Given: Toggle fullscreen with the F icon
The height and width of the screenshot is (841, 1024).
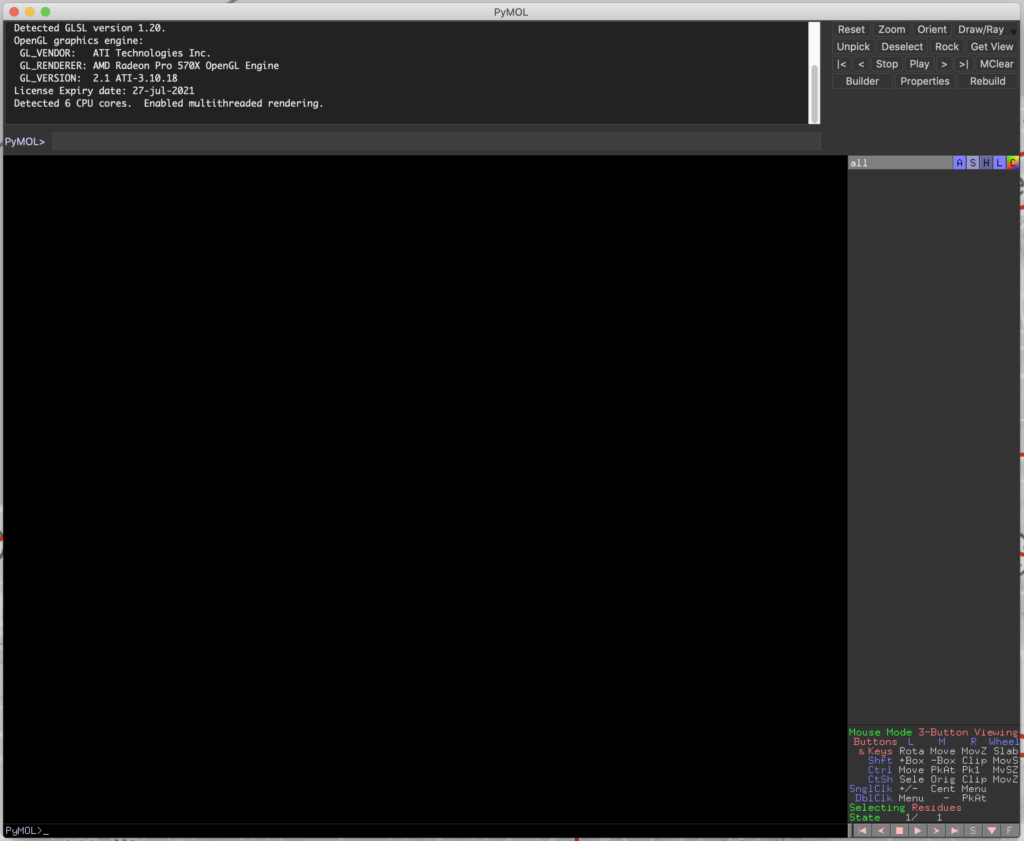Looking at the screenshot, I should (1010, 831).
